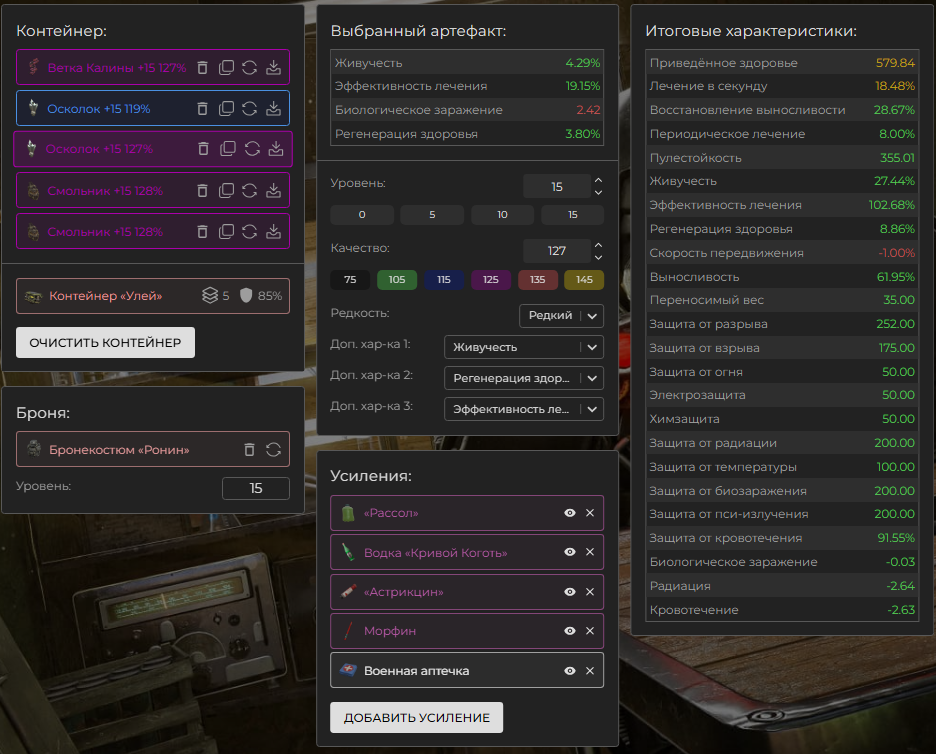Download icon on Ветка Калины row
This screenshot has width=936, height=754.
coord(273,67)
